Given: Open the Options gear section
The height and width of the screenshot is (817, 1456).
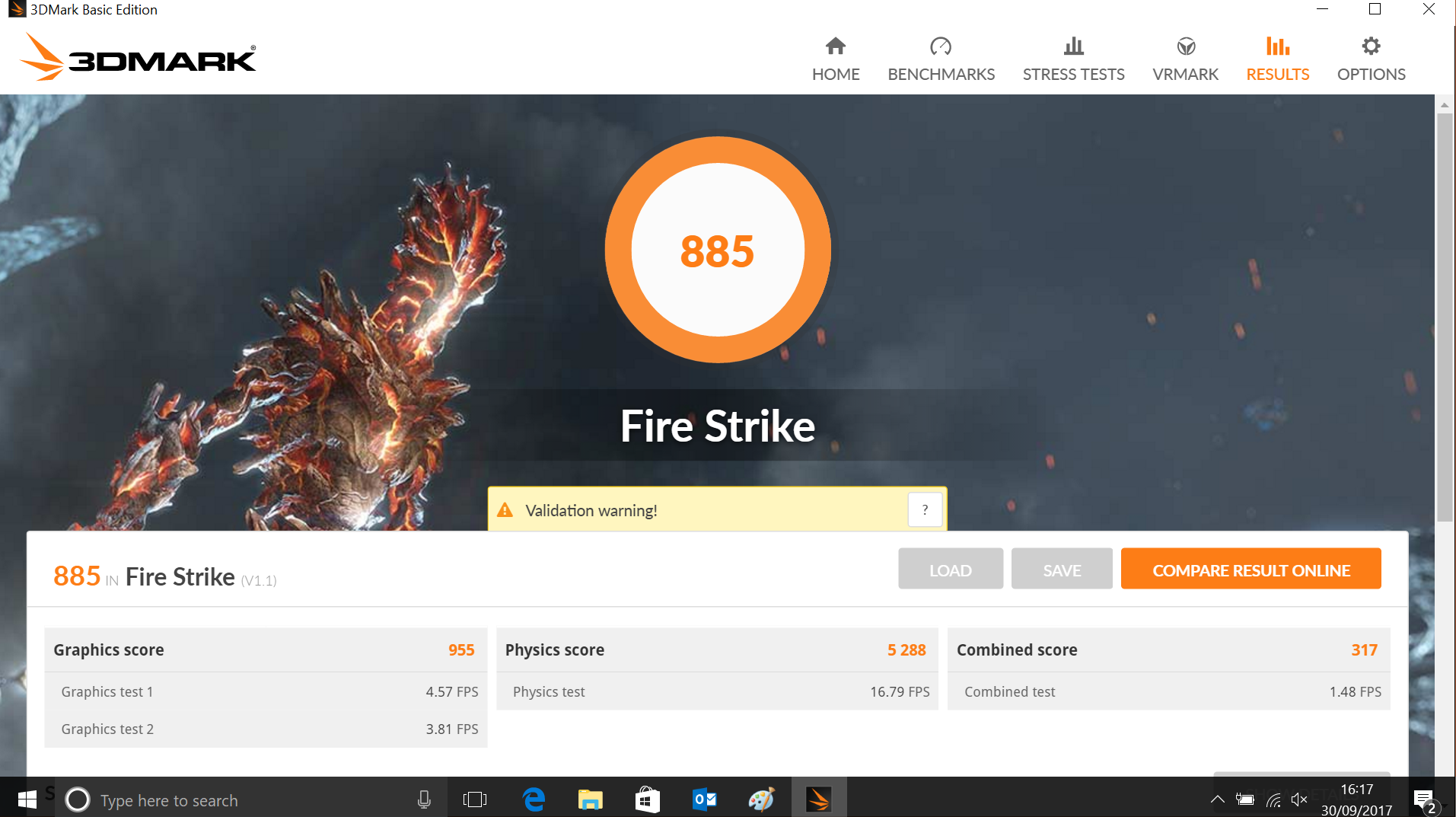Looking at the screenshot, I should click(1371, 59).
